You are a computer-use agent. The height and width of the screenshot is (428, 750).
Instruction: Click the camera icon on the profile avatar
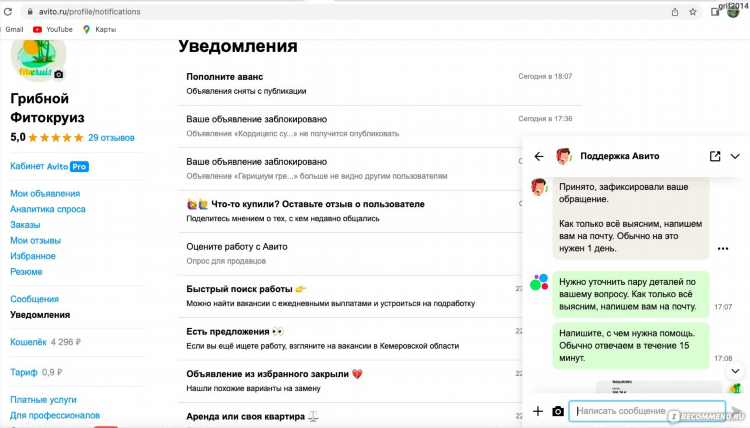(58, 74)
